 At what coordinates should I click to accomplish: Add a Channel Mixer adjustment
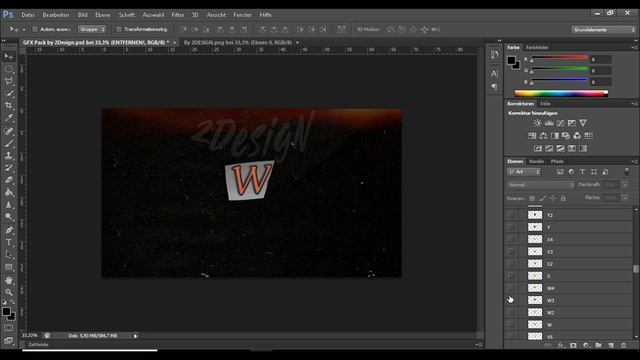[577, 136]
